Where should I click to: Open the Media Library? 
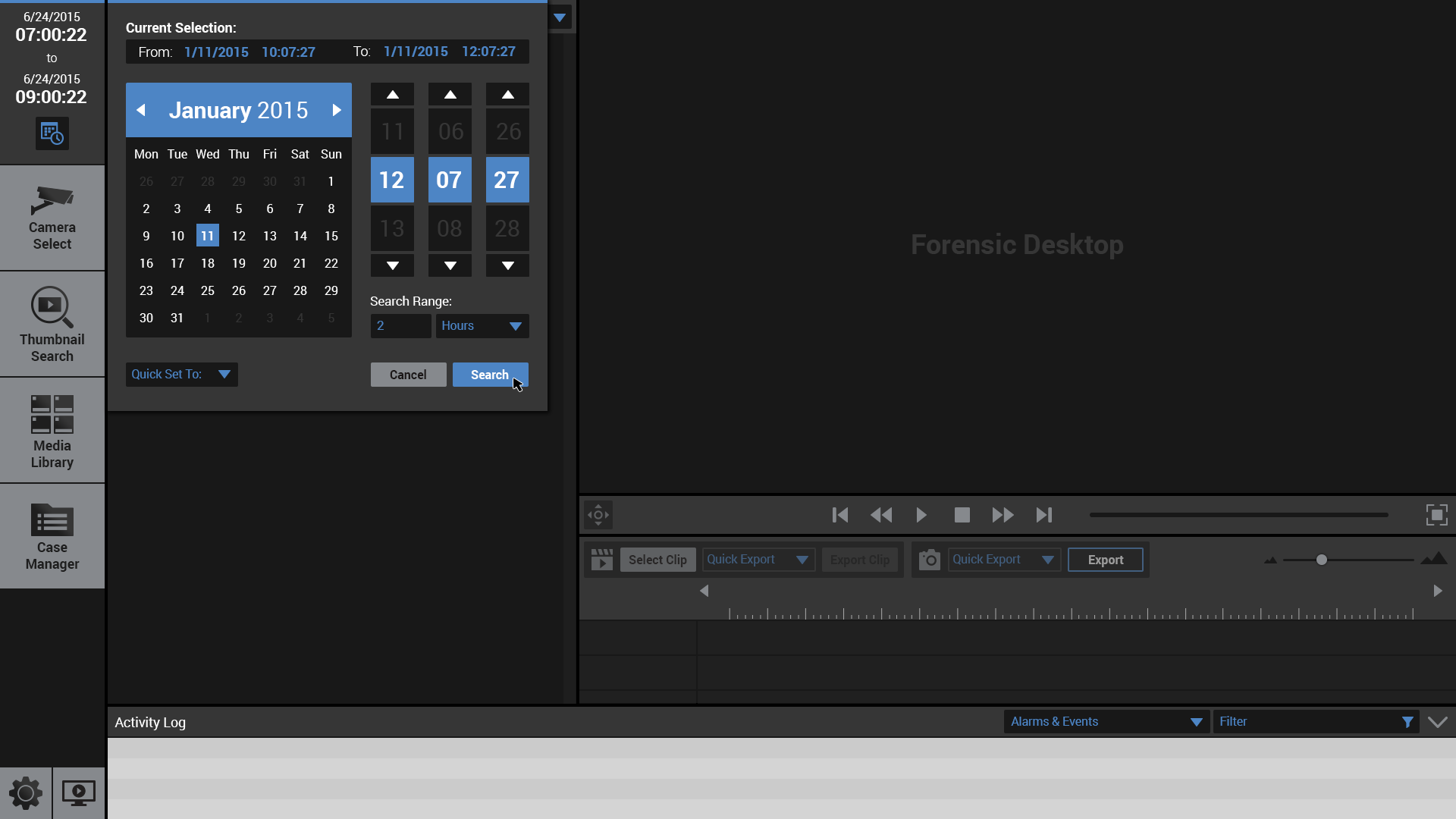(52, 430)
